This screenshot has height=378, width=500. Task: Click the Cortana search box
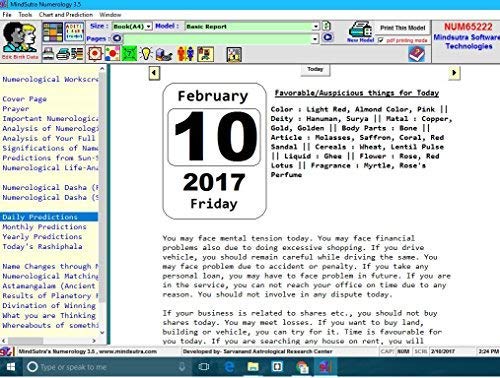(107, 367)
